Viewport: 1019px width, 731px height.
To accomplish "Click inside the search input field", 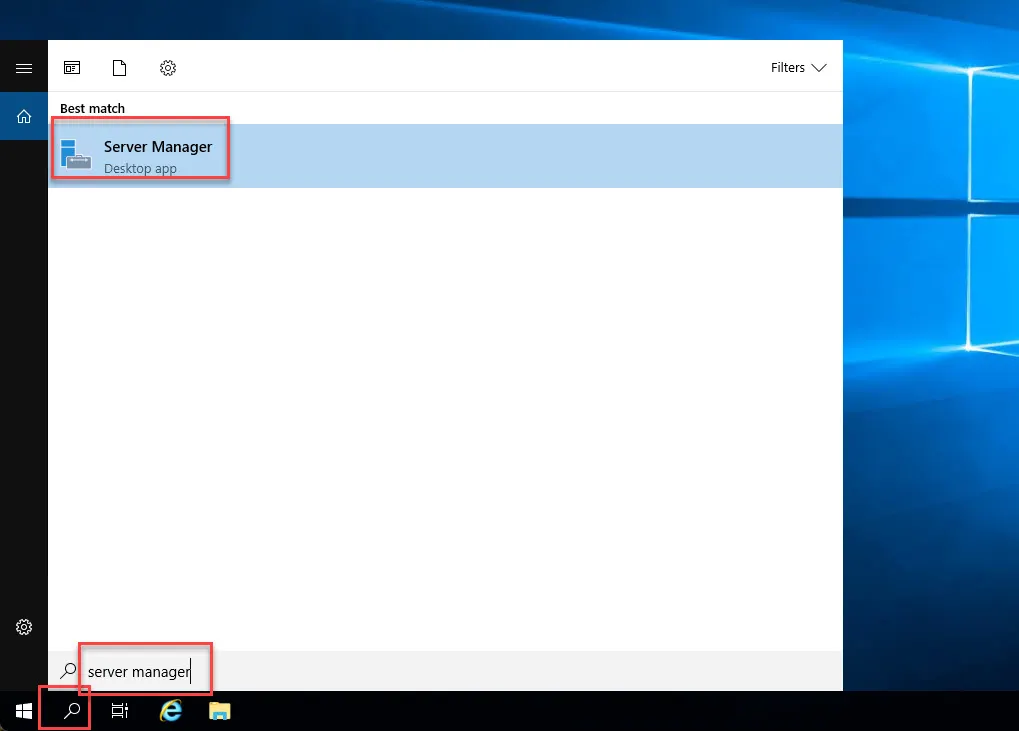I will (x=140, y=671).
